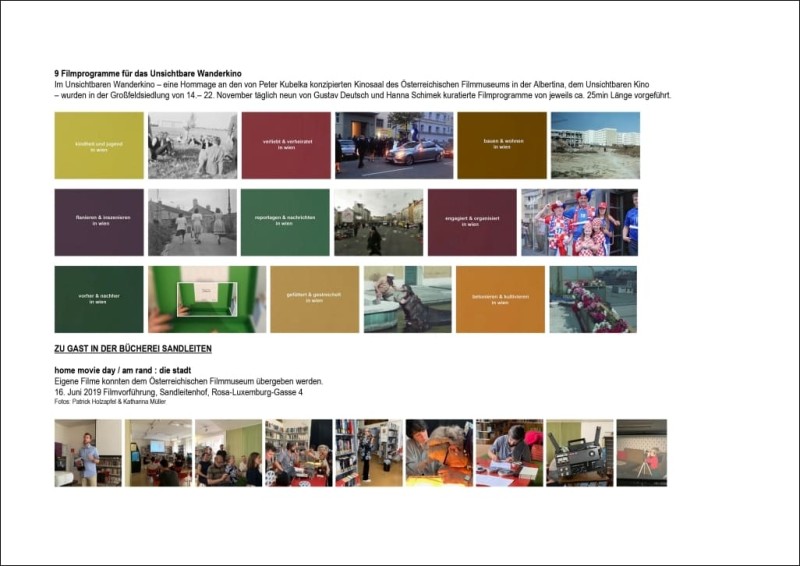Click the line 'Eigene Filme konnten dem Österreichischen Filmmuseum übergeben werden.'
Viewport: 800px width, 566px height.
point(189,381)
